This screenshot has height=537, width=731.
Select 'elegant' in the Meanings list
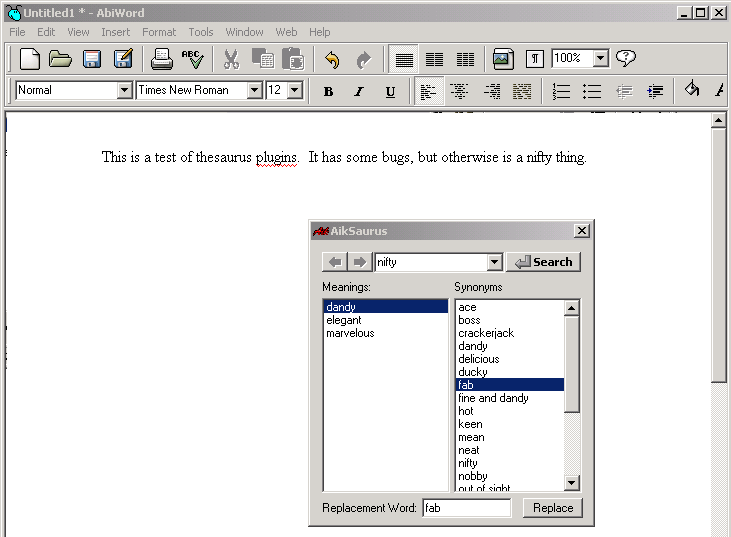pos(344,320)
